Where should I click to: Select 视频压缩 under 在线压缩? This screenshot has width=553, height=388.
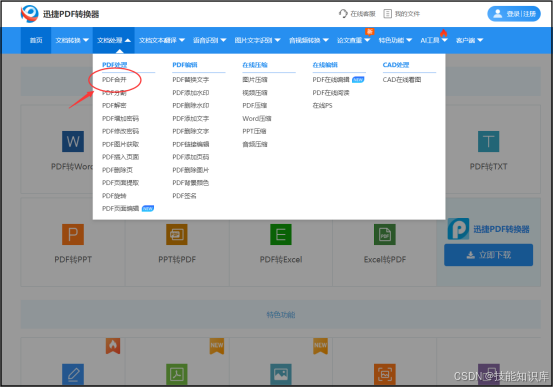pyautogui.click(x=255, y=93)
